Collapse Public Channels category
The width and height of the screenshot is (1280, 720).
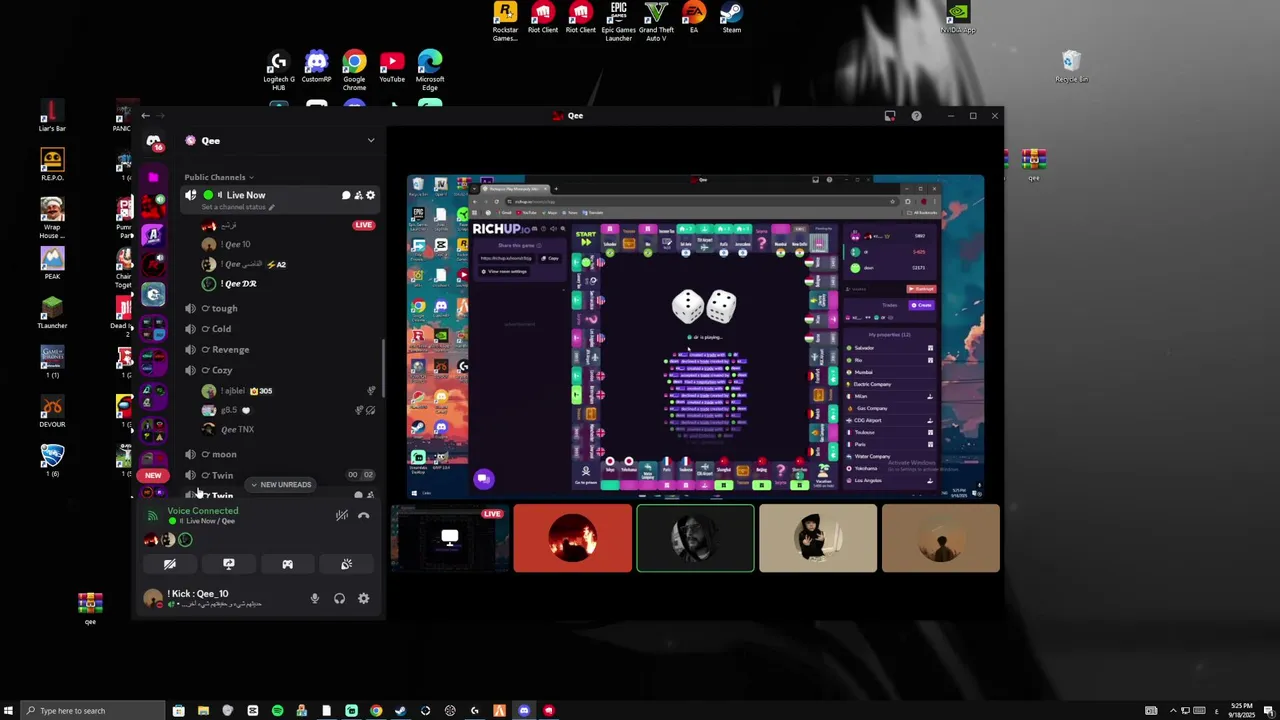click(x=218, y=177)
